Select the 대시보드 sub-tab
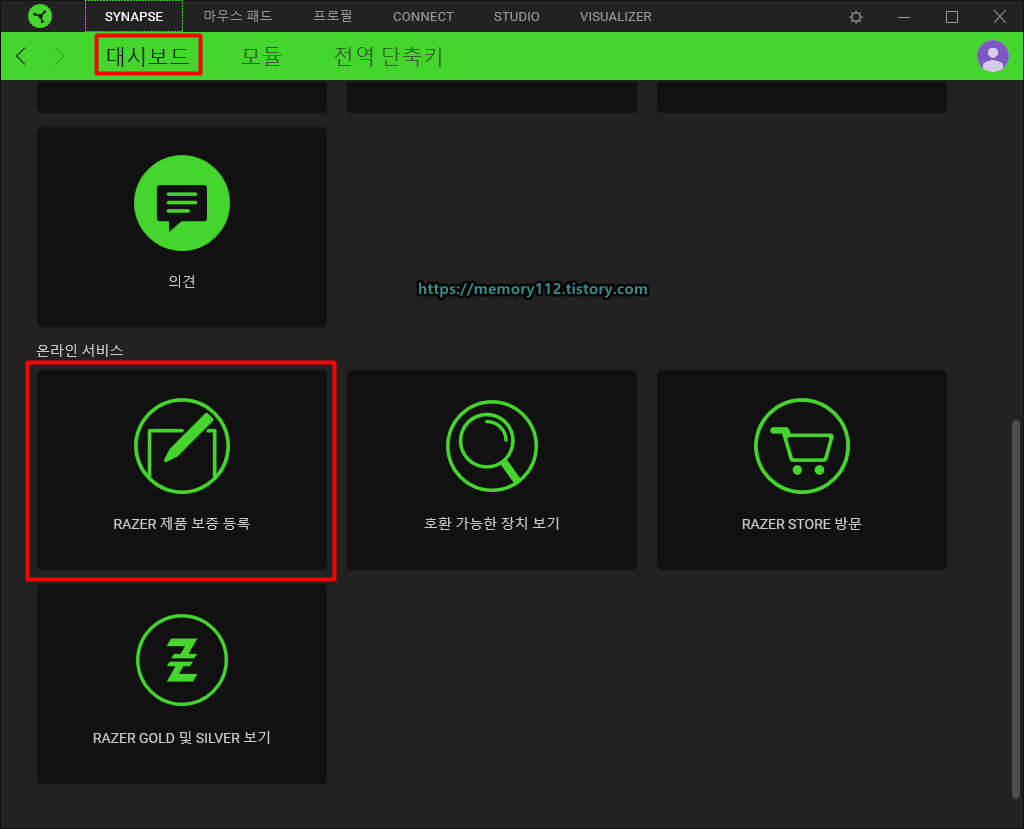This screenshot has width=1024, height=829. 148,56
